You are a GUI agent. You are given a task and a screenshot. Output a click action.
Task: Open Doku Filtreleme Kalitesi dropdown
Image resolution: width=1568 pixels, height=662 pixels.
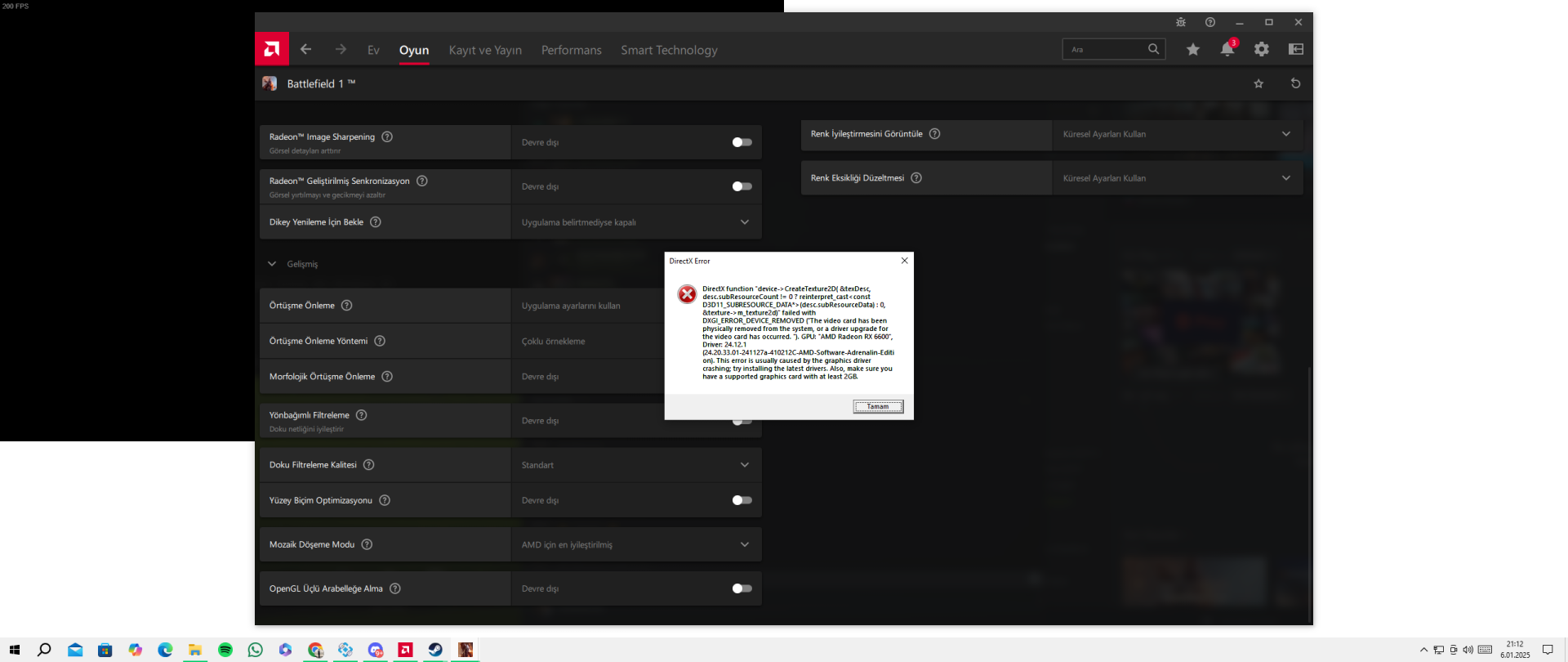point(637,465)
